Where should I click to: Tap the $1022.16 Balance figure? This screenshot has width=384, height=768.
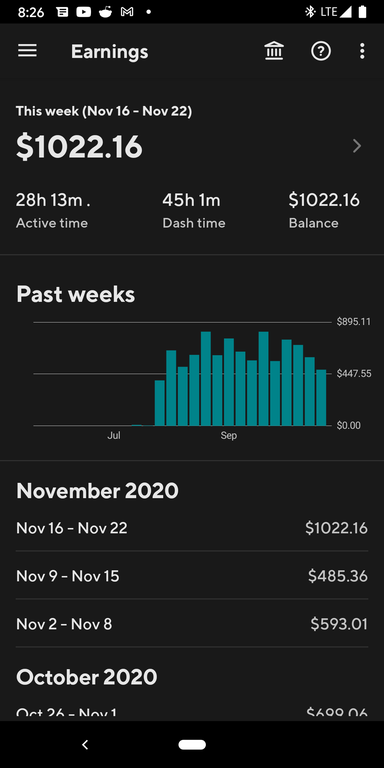pos(324,200)
